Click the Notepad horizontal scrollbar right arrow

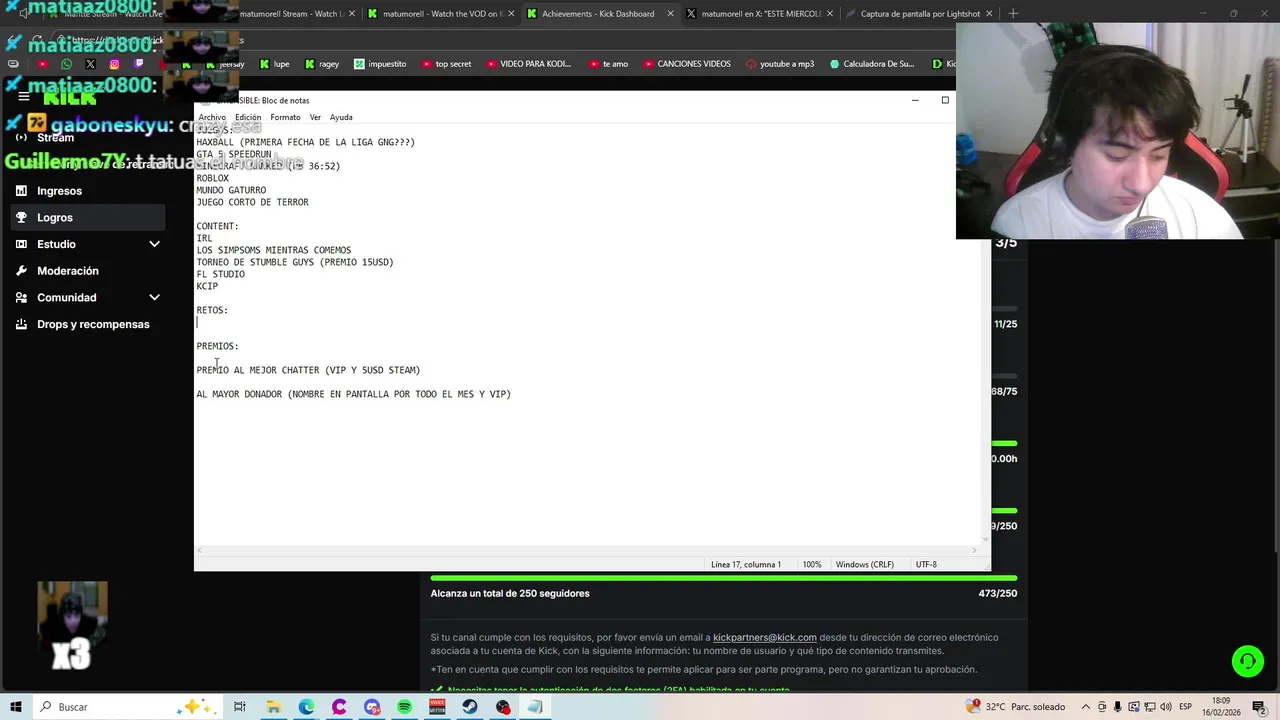point(975,550)
